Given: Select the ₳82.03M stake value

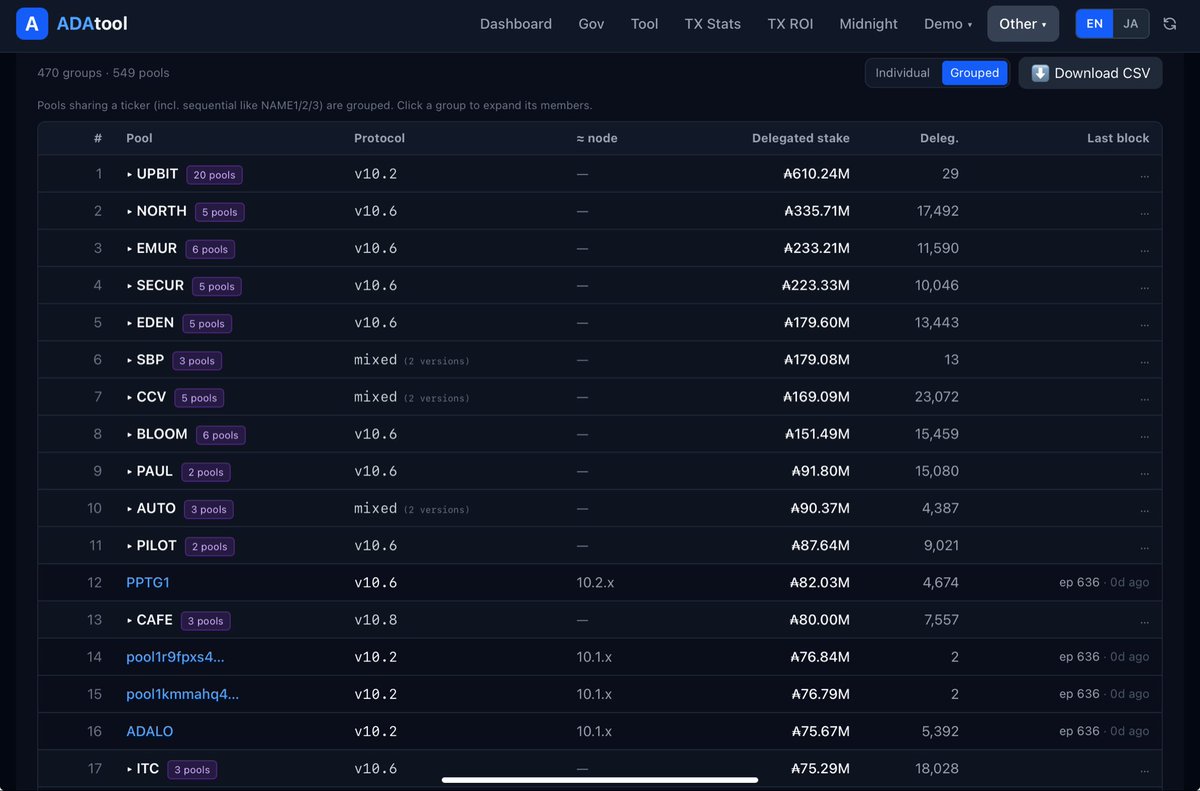Looking at the screenshot, I should (821, 582).
